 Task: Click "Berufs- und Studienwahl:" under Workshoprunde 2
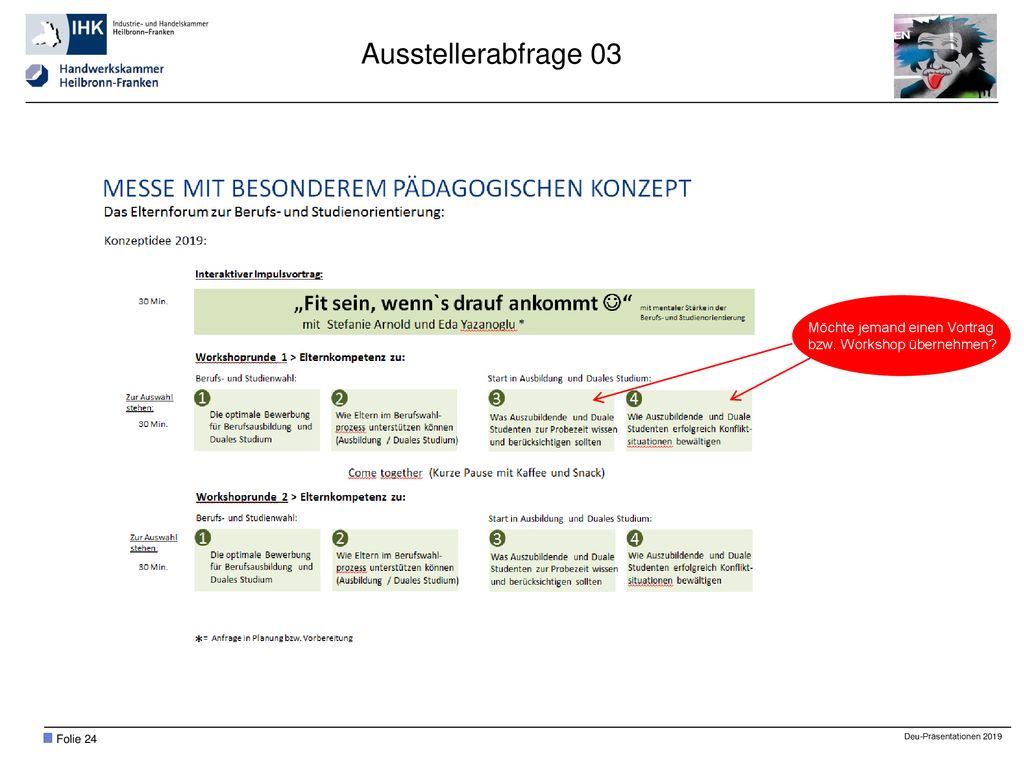246,518
